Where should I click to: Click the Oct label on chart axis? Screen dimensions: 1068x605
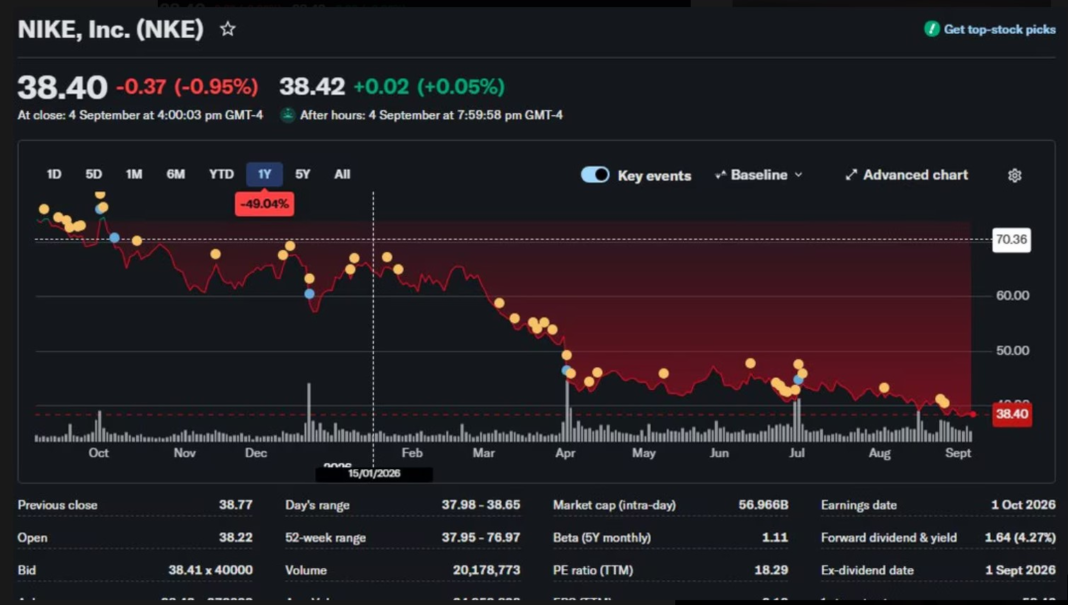point(98,453)
